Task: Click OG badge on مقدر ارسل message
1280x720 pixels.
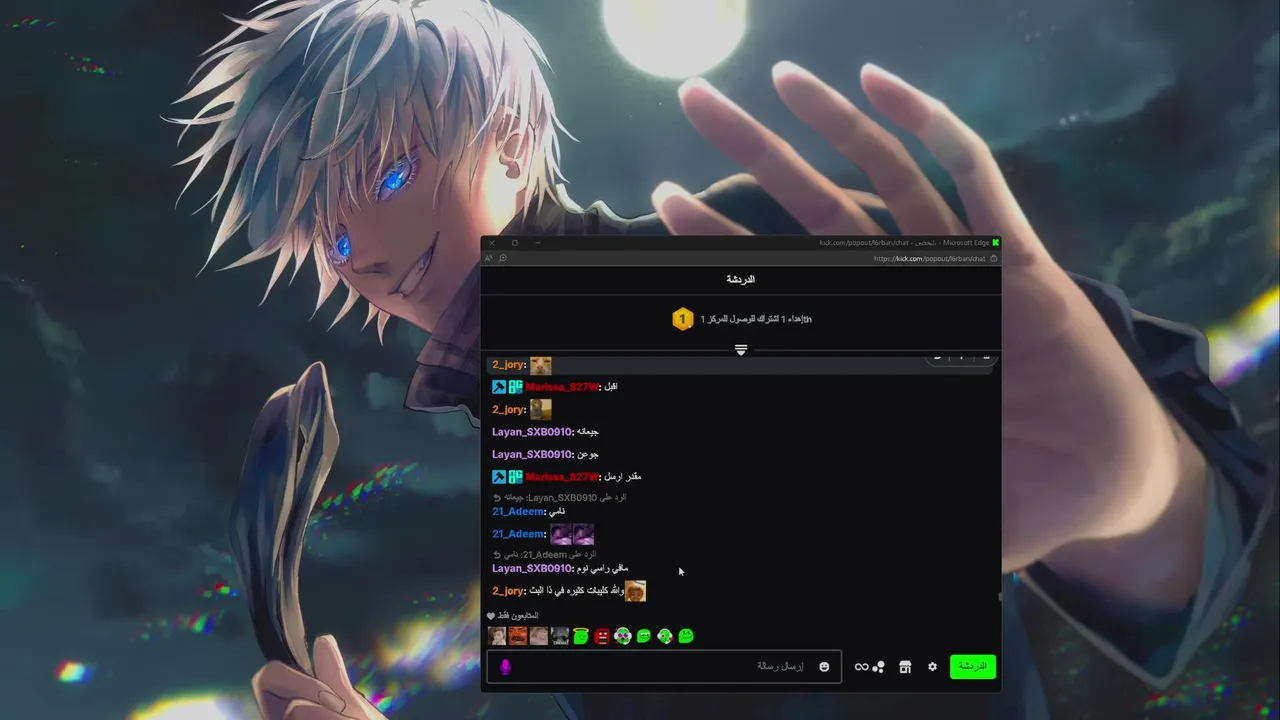Action: pos(516,477)
